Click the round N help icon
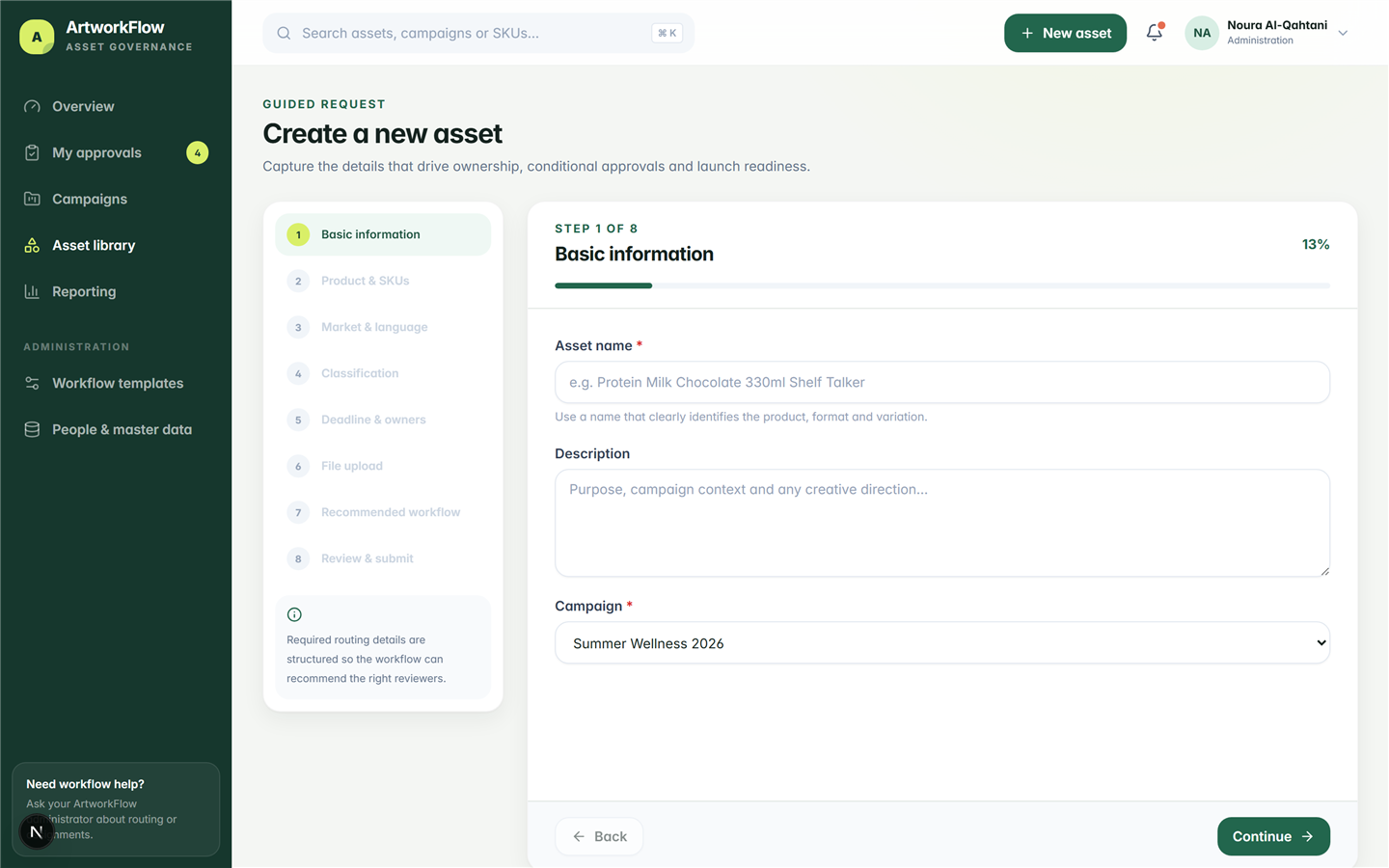 click(37, 831)
